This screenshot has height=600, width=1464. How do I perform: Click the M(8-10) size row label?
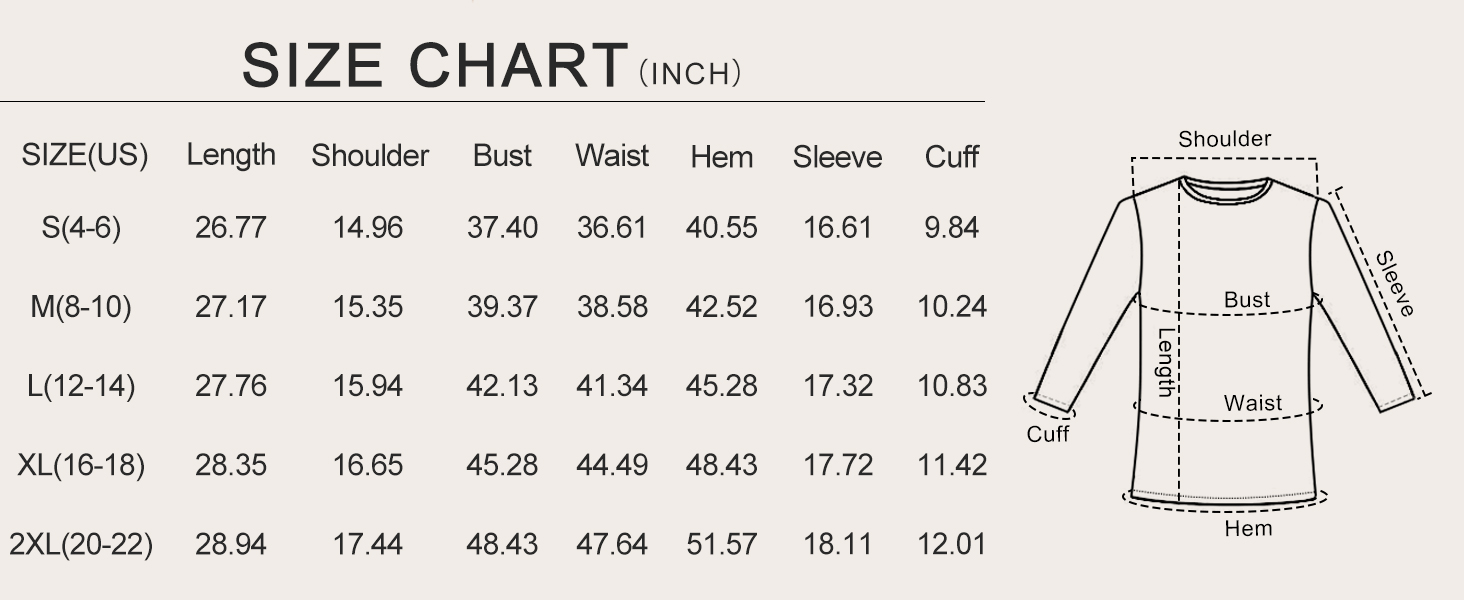(x=81, y=307)
